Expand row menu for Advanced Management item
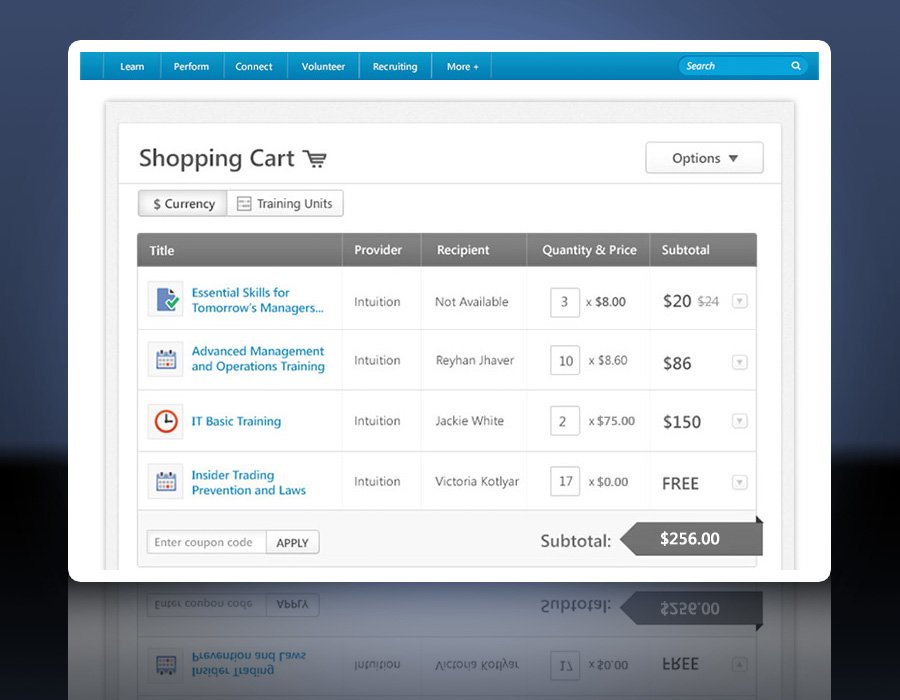The width and height of the screenshot is (900, 700). click(740, 362)
